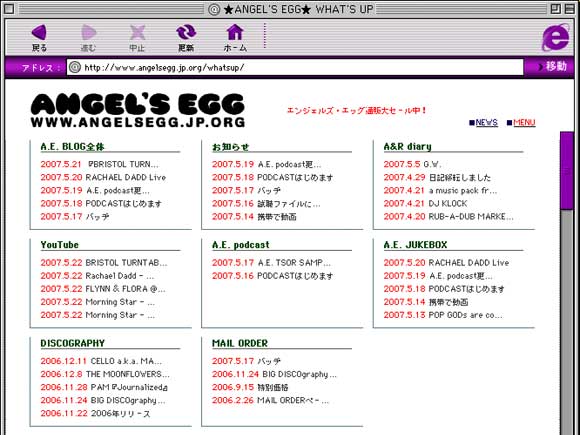Open diary entry 2007.4.21 DJ KLOCK

pos(425,203)
